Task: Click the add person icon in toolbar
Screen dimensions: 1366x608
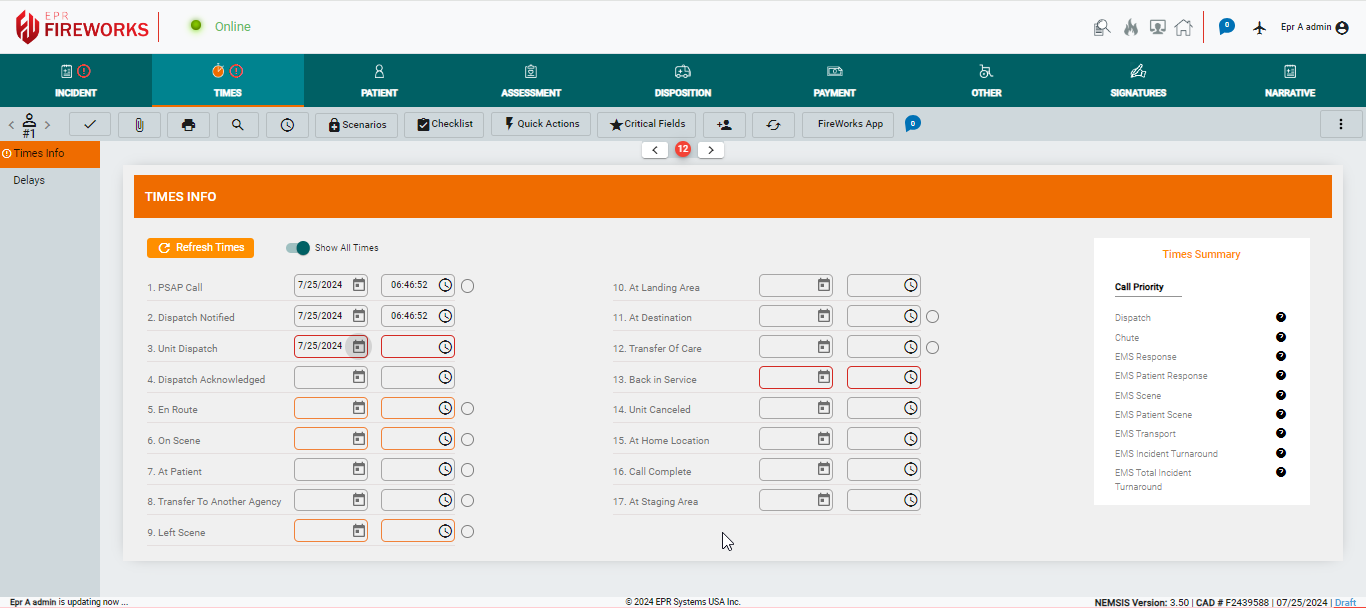Action: [x=724, y=124]
